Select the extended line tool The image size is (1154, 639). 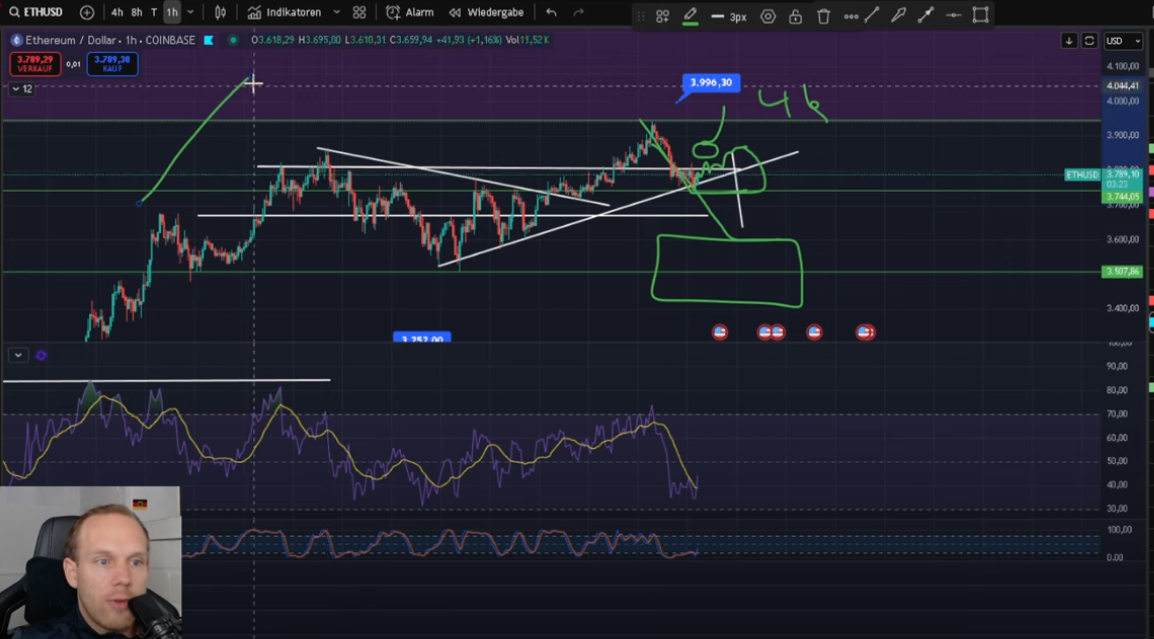[926, 15]
